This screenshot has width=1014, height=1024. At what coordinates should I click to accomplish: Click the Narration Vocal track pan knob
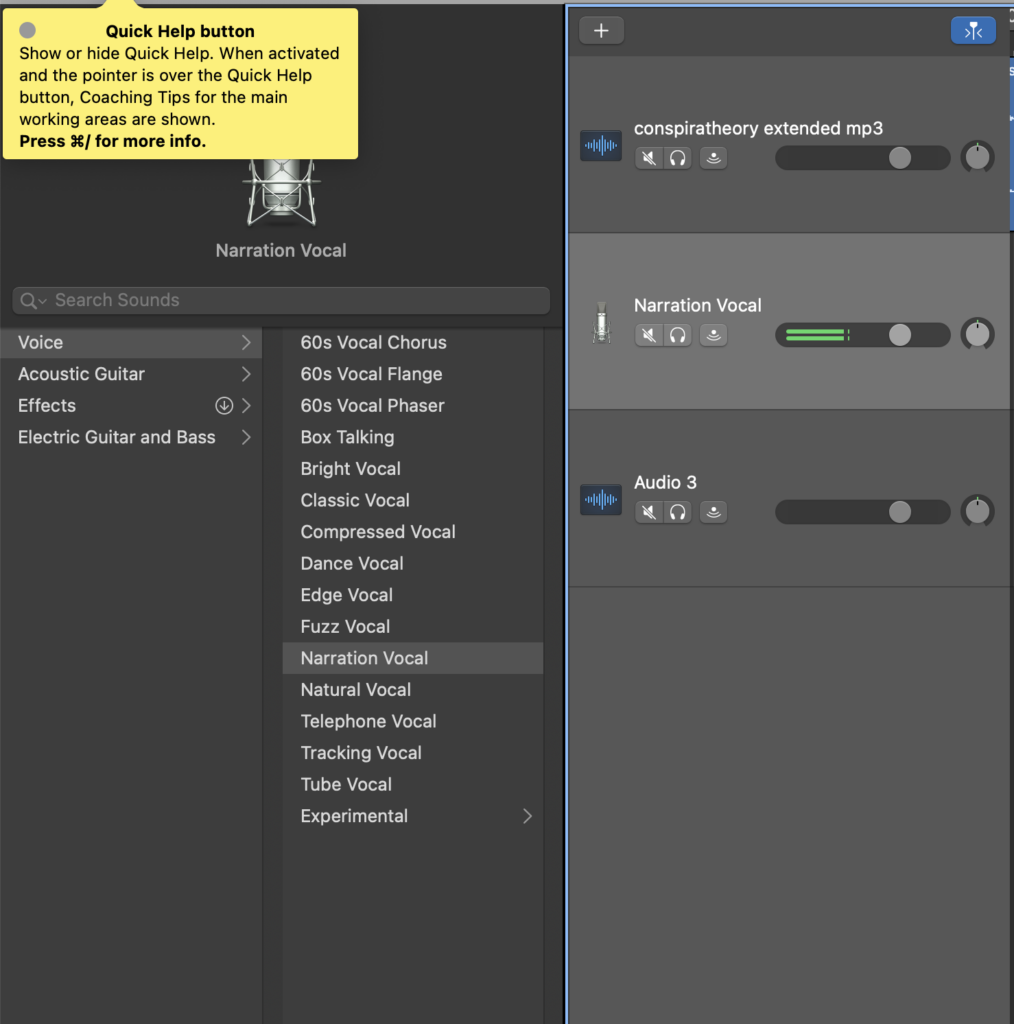point(977,334)
